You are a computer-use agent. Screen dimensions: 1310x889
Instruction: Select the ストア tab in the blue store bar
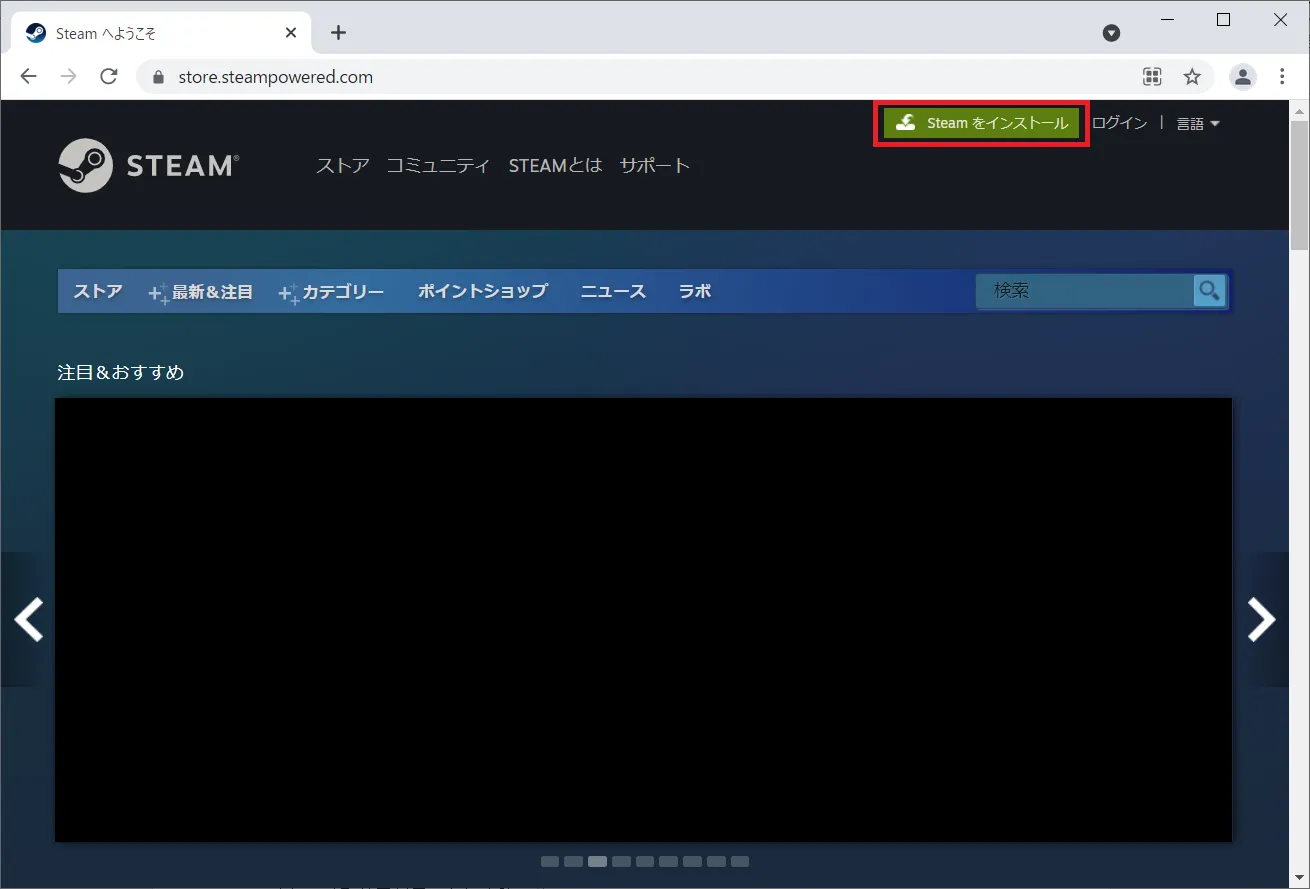pos(98,291)
